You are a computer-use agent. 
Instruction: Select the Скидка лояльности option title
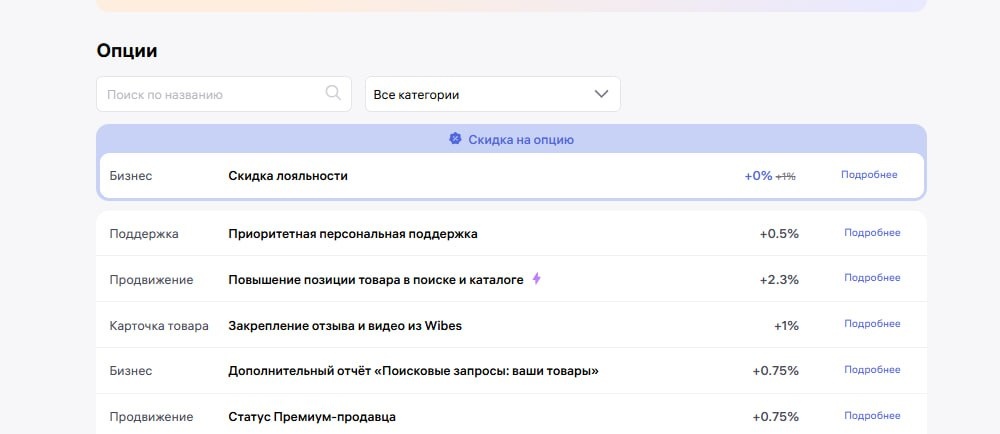(288, 176)
